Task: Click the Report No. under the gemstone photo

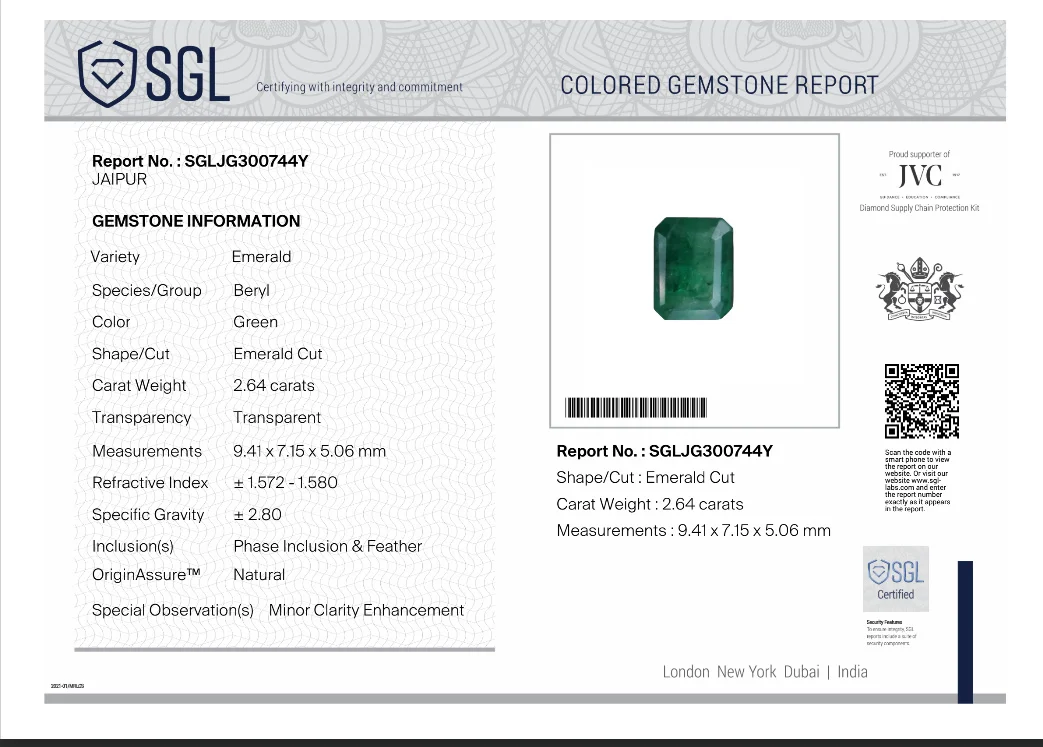Action: tap(665, 451)
